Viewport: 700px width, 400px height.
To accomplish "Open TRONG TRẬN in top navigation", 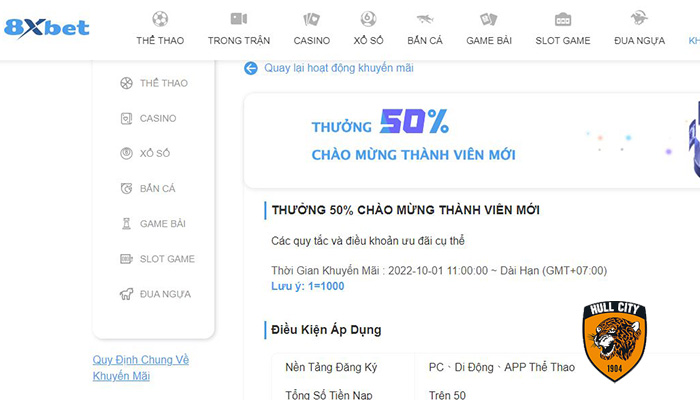I will pyautogui.click(x=239, y=41).
